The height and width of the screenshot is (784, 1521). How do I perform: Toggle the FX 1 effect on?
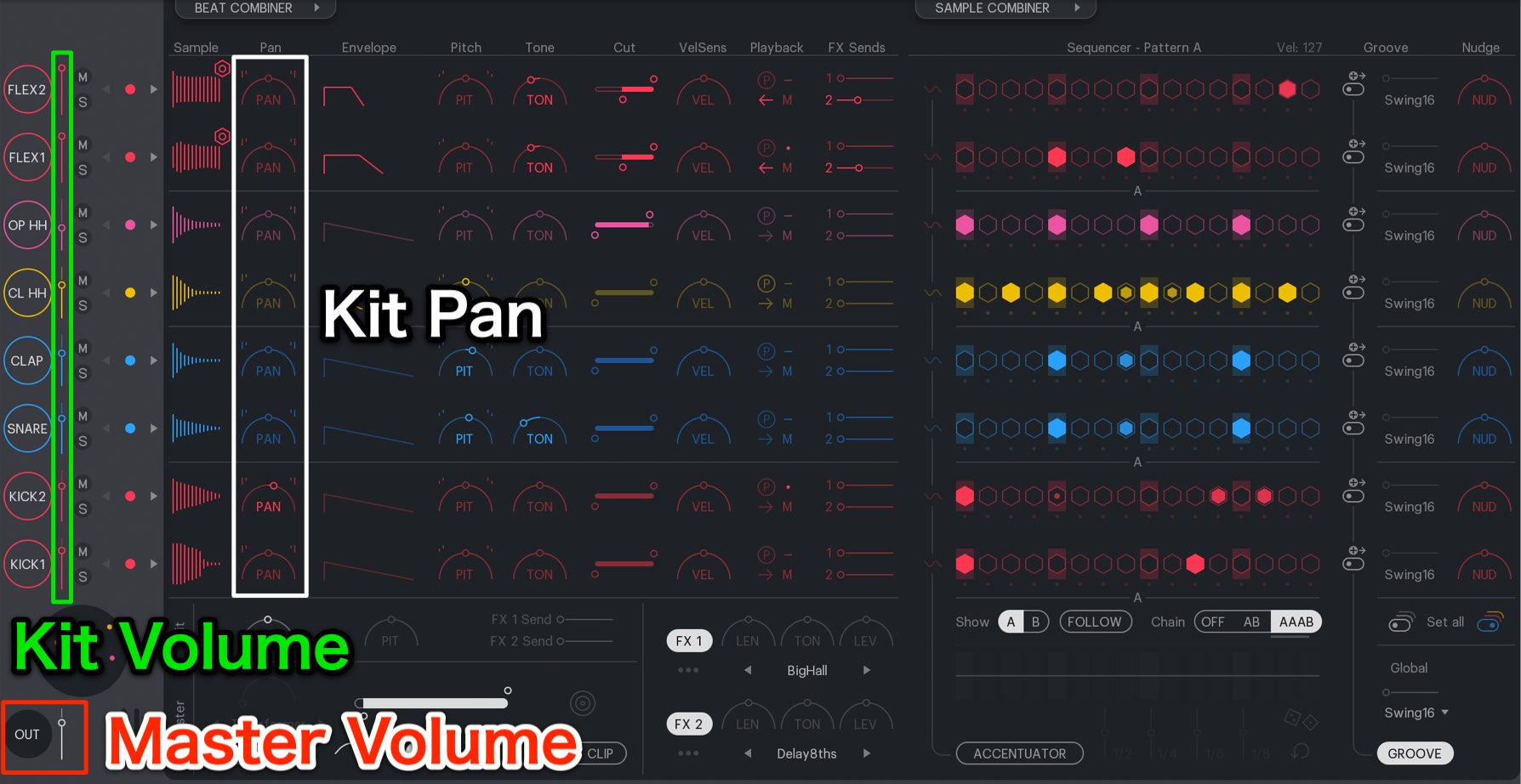tap(689, 641)
